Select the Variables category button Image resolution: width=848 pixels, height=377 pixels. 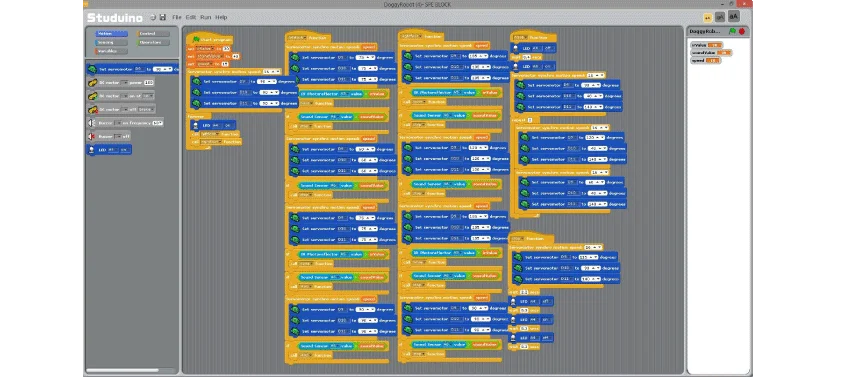(111, 51)
